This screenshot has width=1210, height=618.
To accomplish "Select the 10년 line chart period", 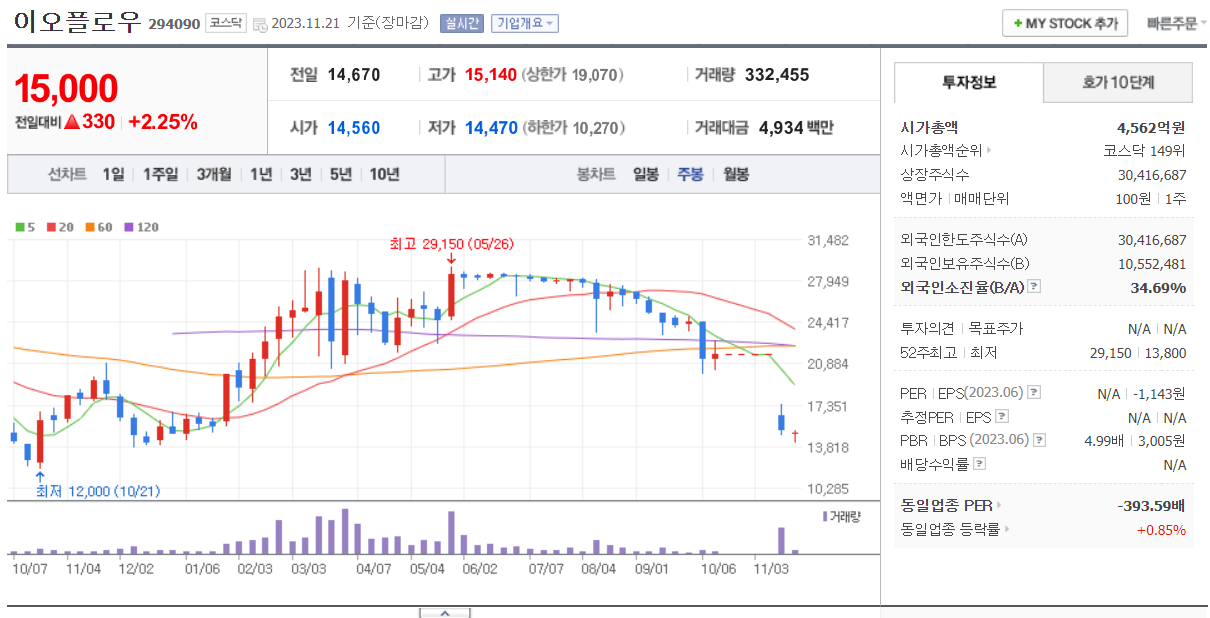I will click(x=385, y=174).
